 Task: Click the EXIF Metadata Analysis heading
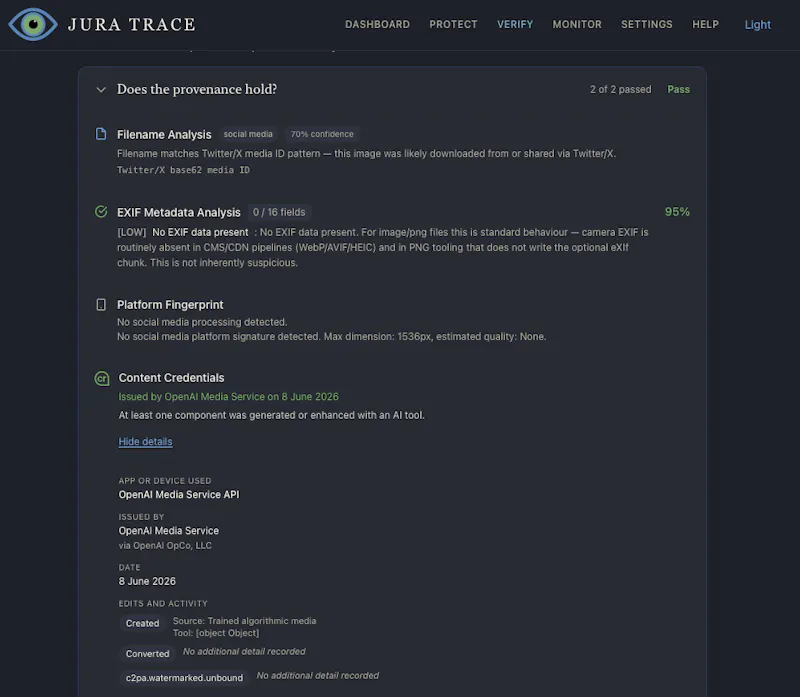point(179,212)
